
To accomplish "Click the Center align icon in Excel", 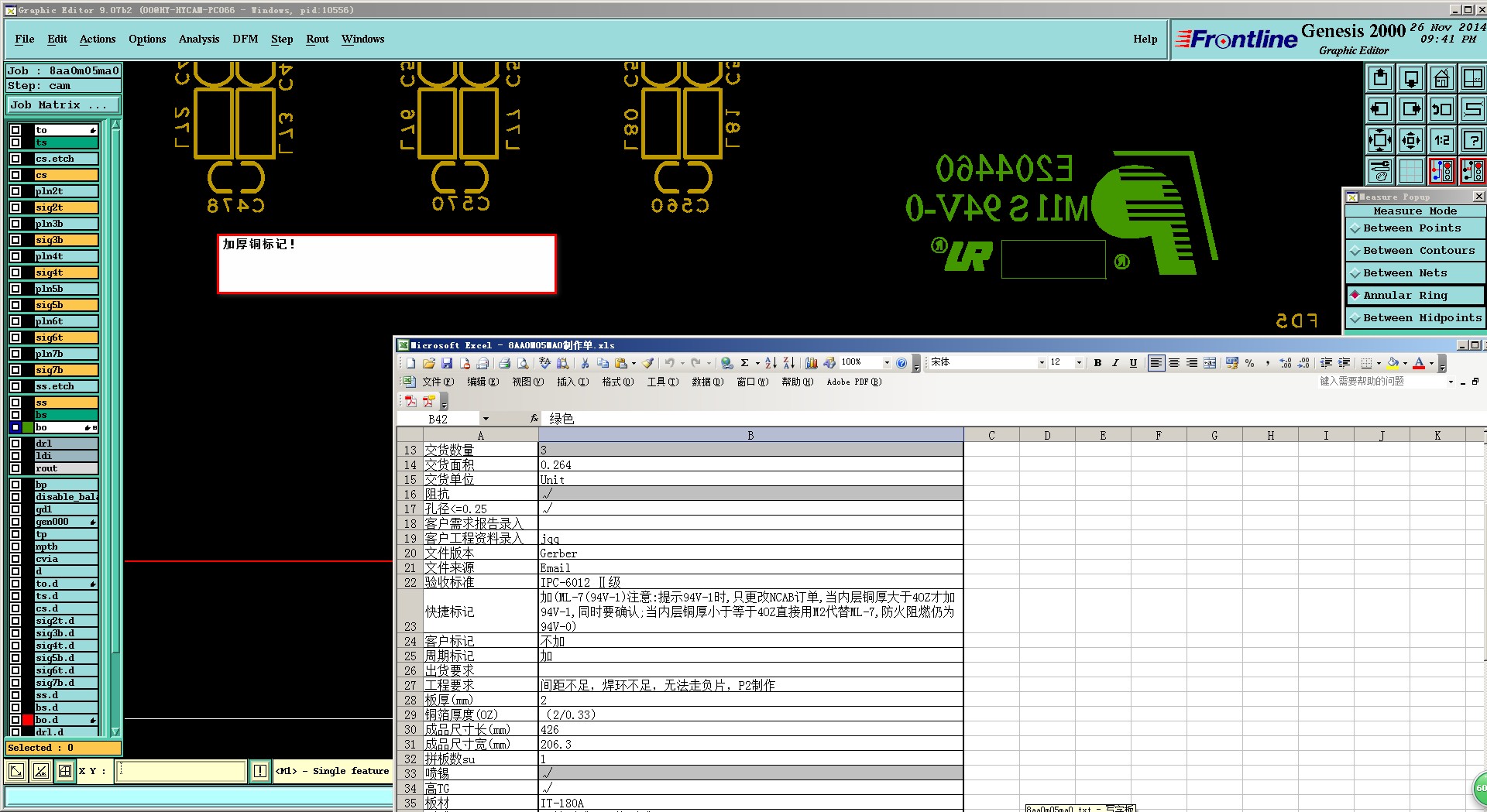I will coord(1174,363).
